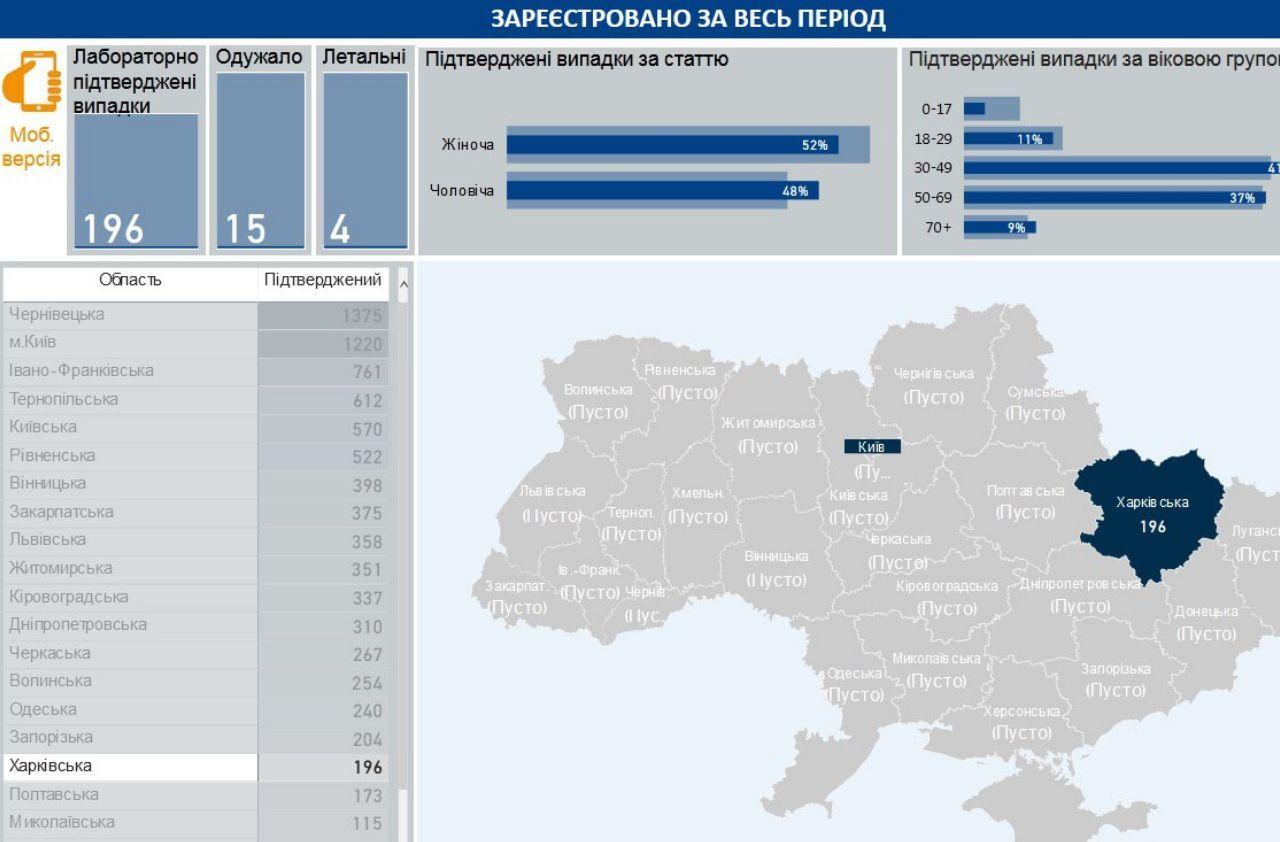
Task: Click the male 48% bar
Action: 662,190
